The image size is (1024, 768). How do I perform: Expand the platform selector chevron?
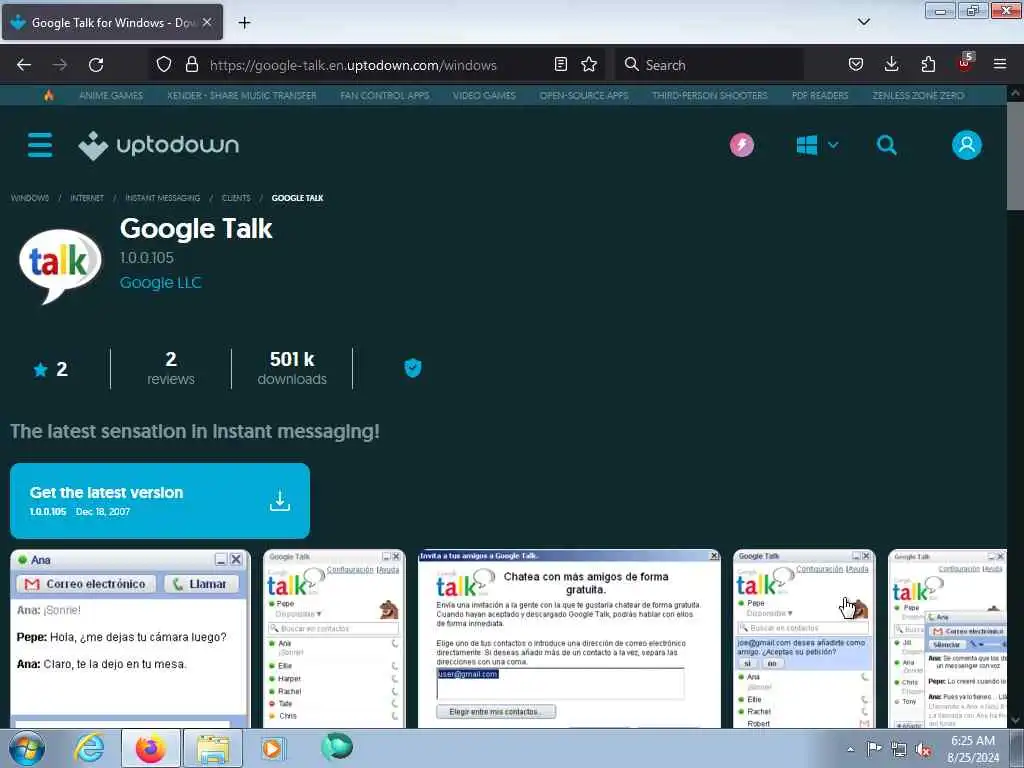[x=833, y=145]
